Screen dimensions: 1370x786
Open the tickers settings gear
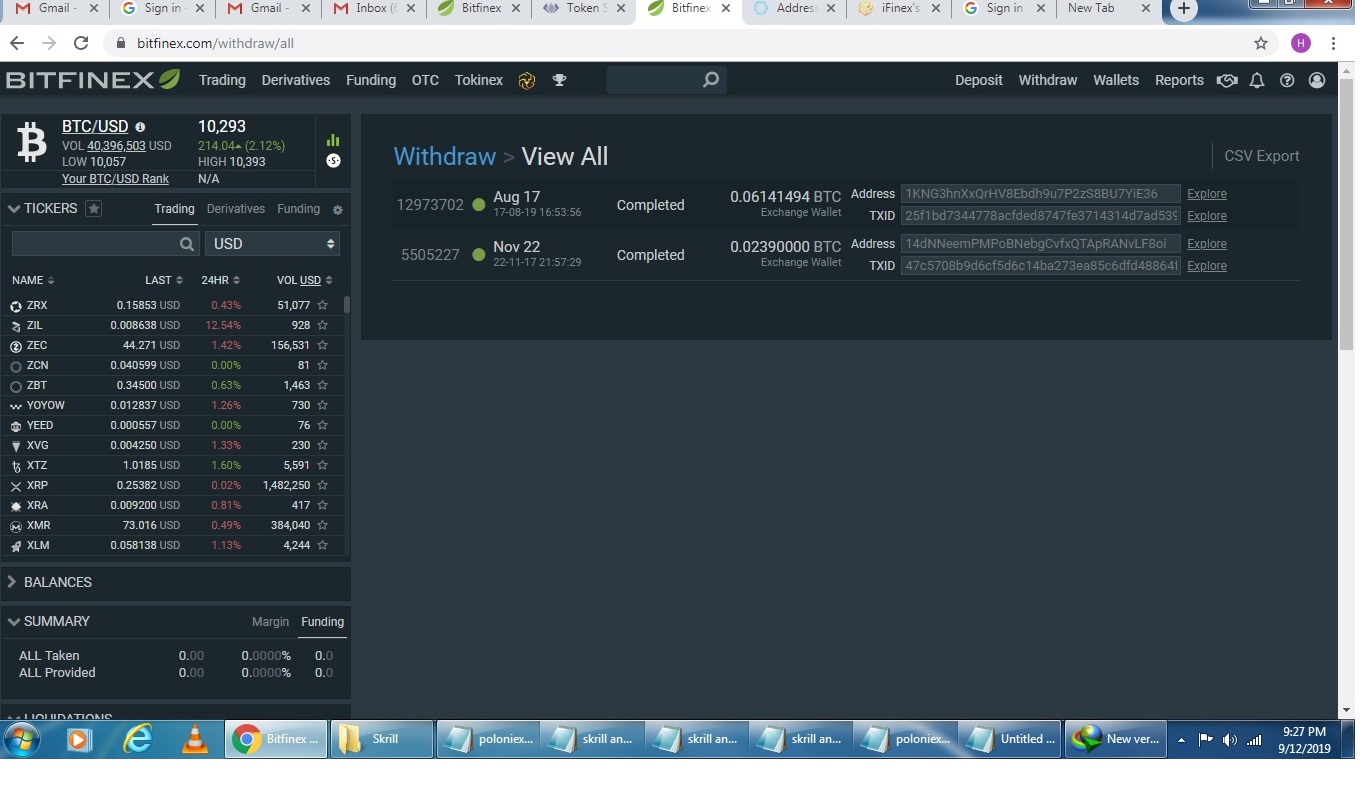click(x=337, y=210)
